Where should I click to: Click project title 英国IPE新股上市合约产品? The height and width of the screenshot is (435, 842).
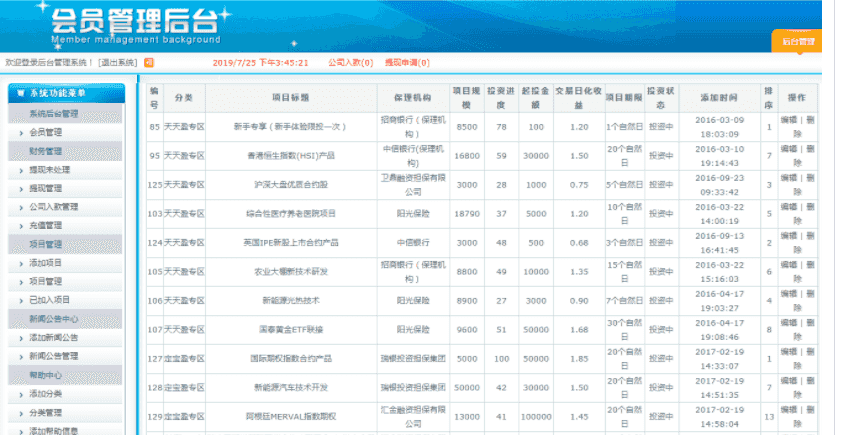coord(291,243)
